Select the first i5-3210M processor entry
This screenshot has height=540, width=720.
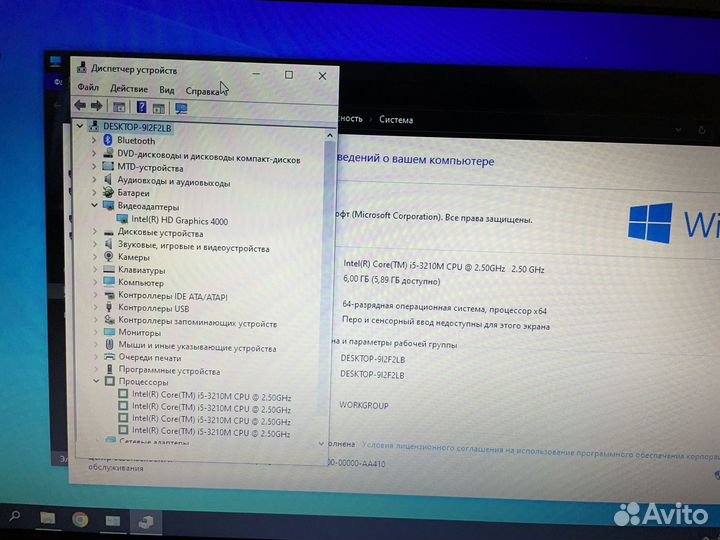click(x=212, y=396)
